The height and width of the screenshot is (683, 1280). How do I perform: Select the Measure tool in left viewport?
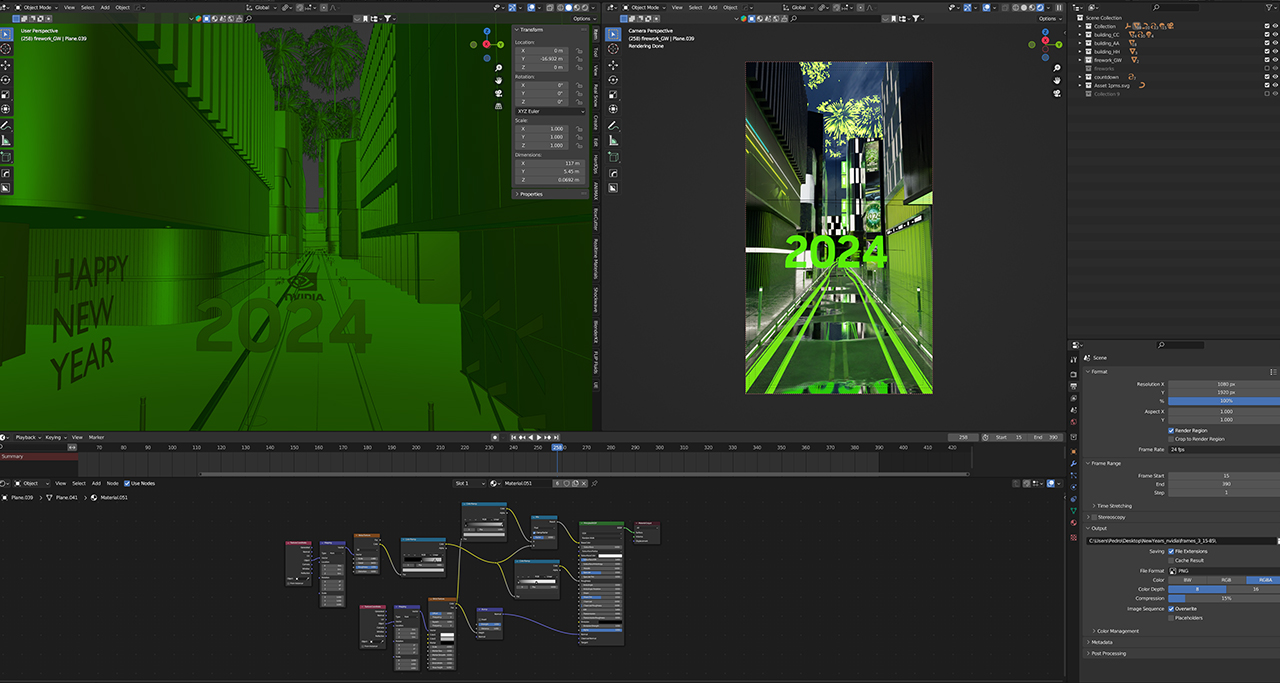point(6,141)
